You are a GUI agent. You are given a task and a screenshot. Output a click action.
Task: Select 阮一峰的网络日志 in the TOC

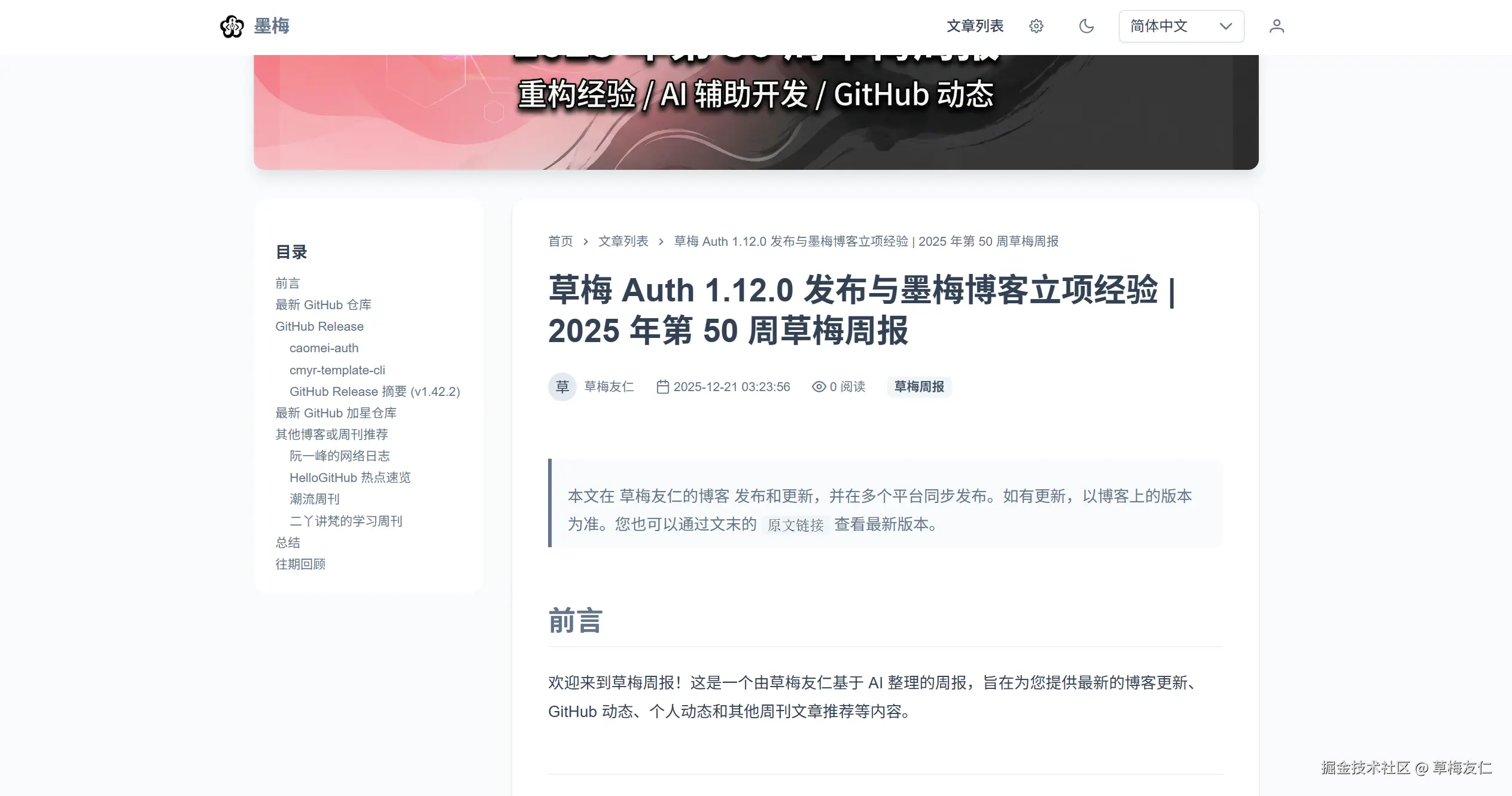[x=340, y=456]
